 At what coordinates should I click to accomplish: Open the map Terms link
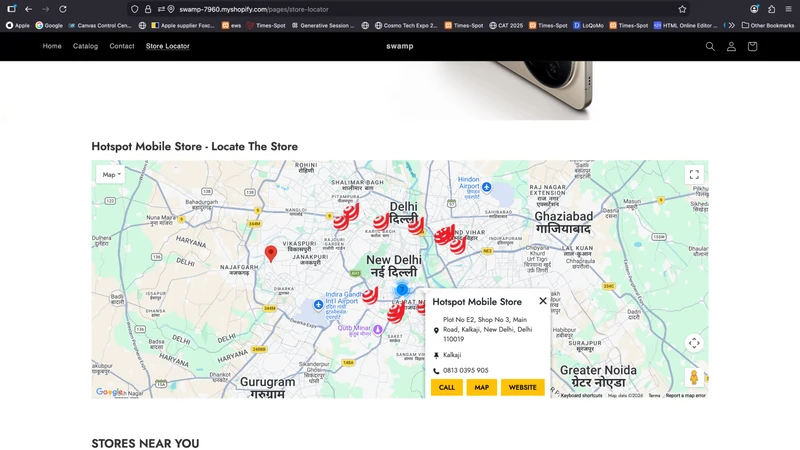point(654,395)
